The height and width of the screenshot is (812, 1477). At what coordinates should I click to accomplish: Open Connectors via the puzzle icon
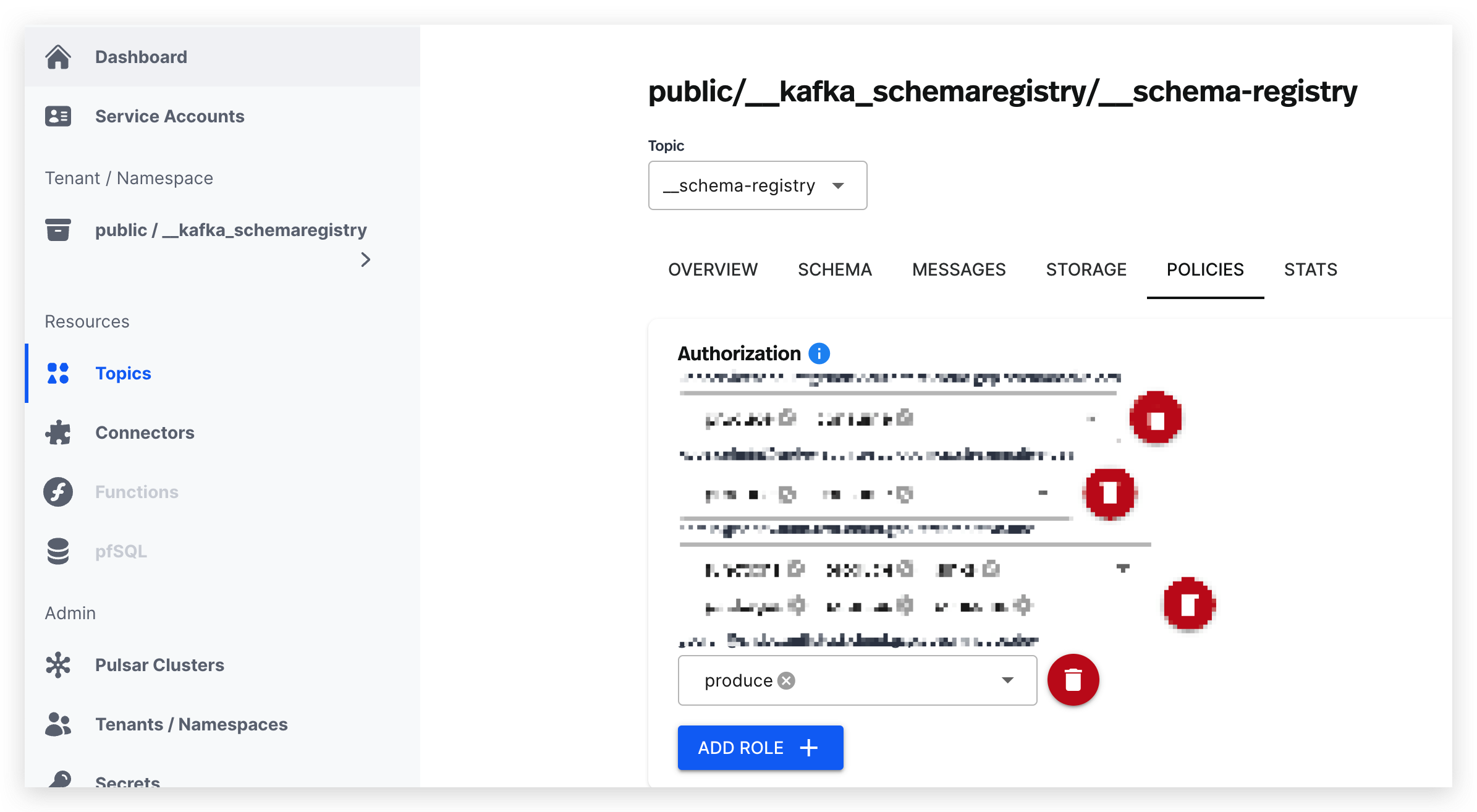pyautogui.click(x=58, y=432)
